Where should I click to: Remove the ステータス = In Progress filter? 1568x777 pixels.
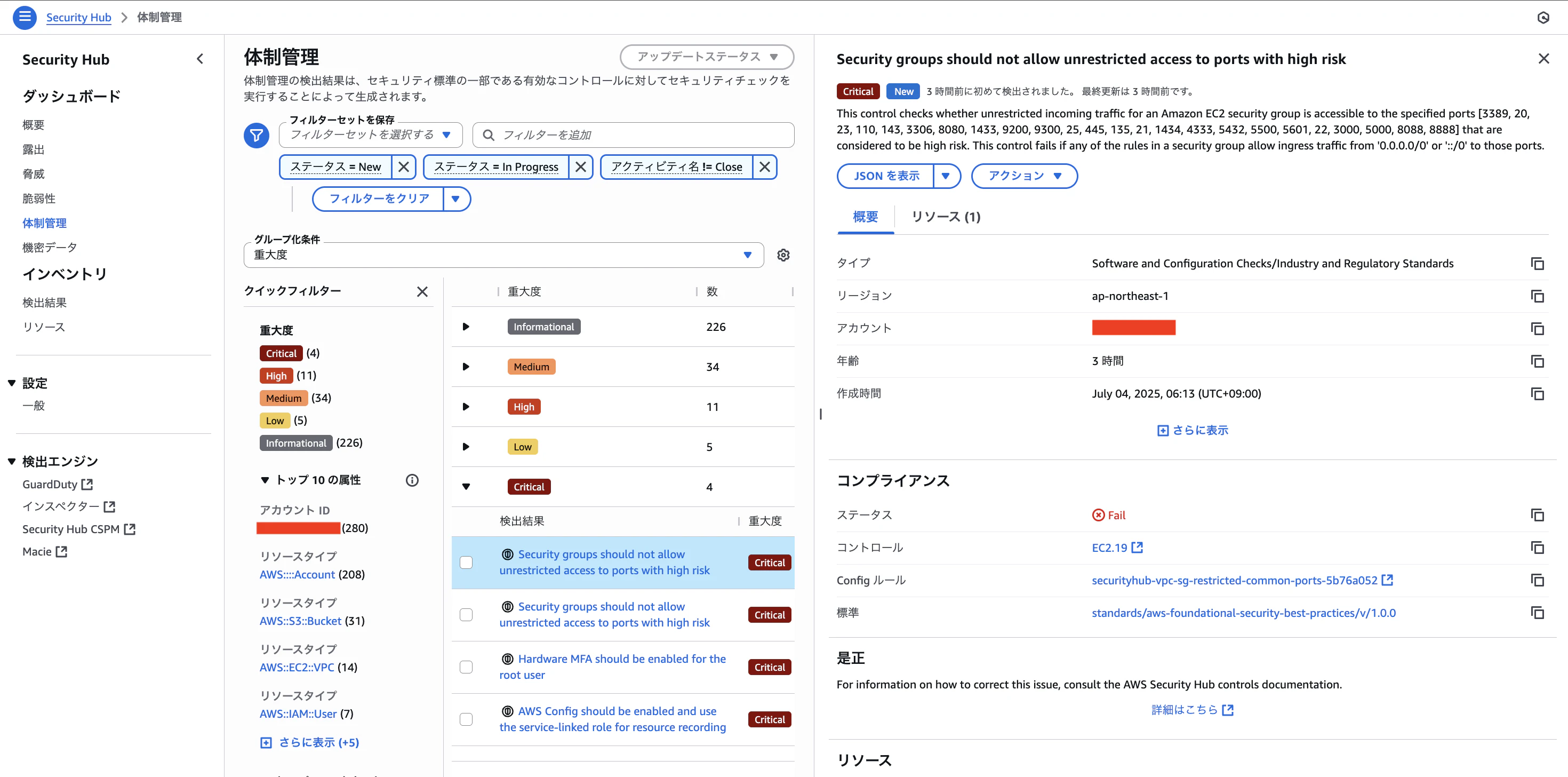coord(581,167)
